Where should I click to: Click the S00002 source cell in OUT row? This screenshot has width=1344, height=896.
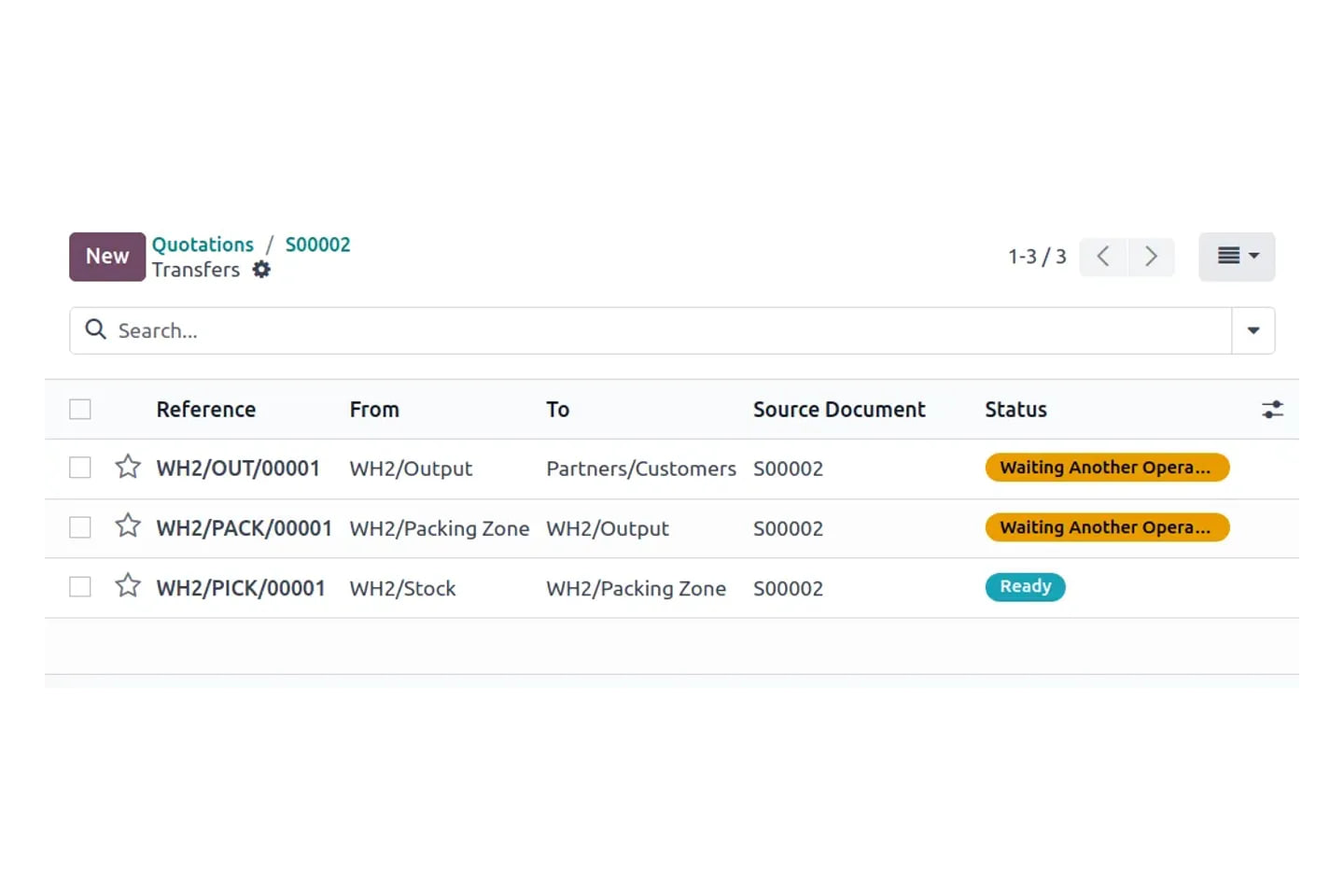tap(788, 469)
